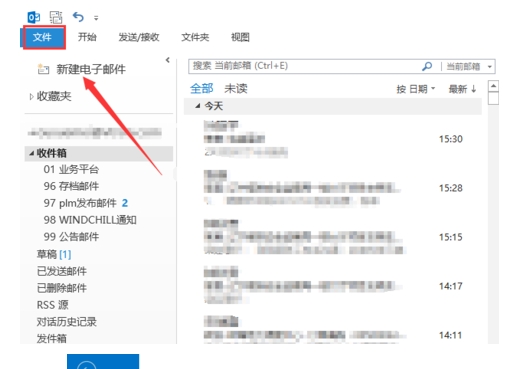This screenshot has height=369, width=520.
Task: Open the RSS 源 folder
Action: pyautogui.click(x=53, y=305)
